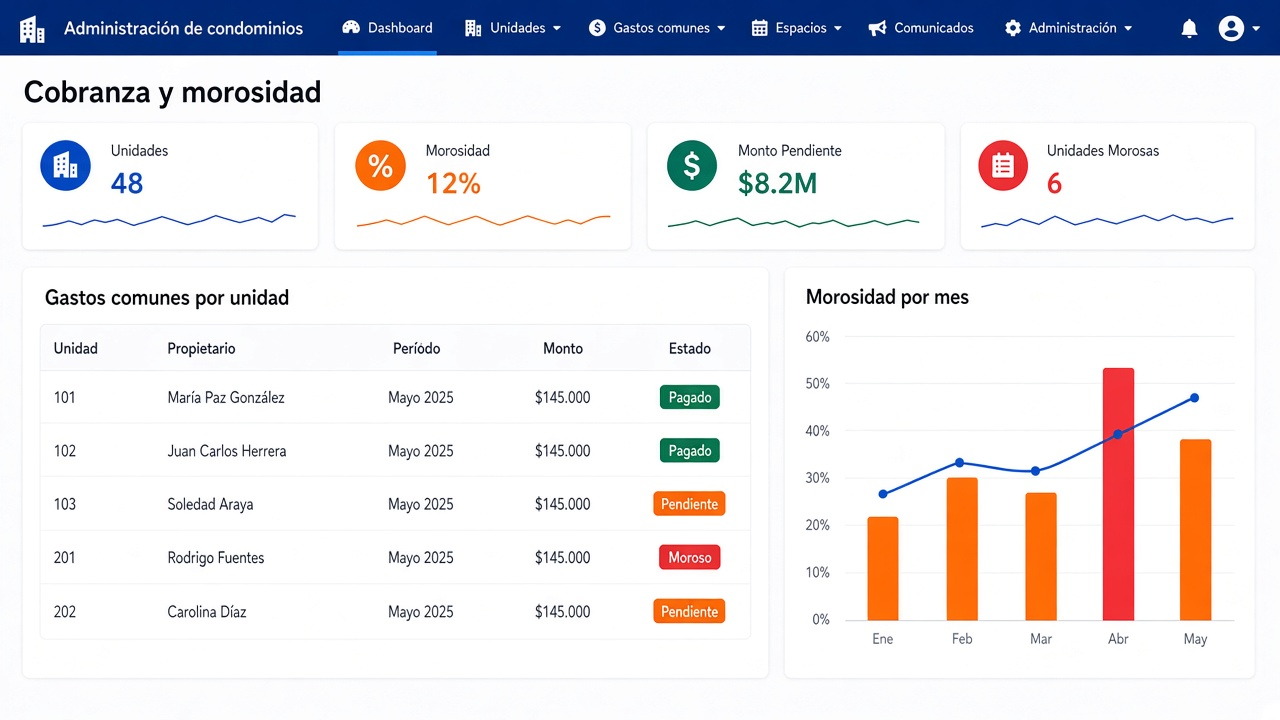Click Pendiente badge for Soledad Araya

coord(689,504)
